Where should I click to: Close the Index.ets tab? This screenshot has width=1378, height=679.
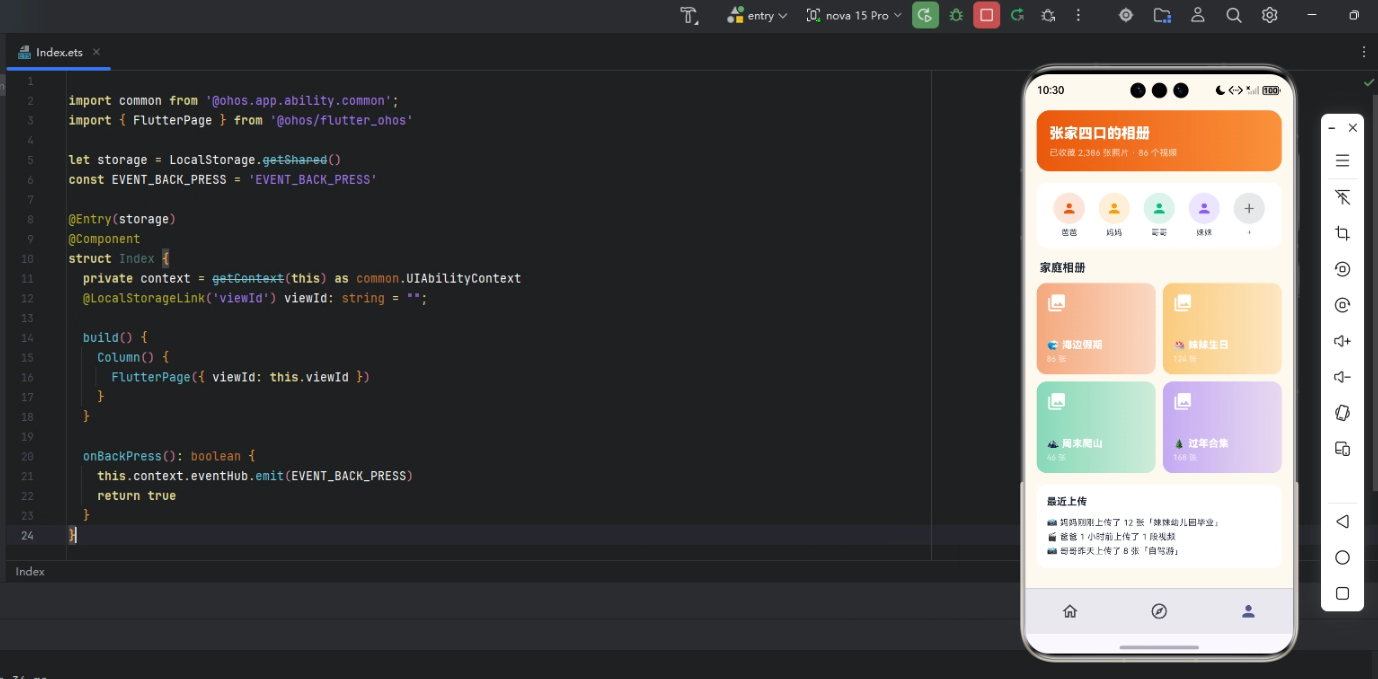click(96, 52)
